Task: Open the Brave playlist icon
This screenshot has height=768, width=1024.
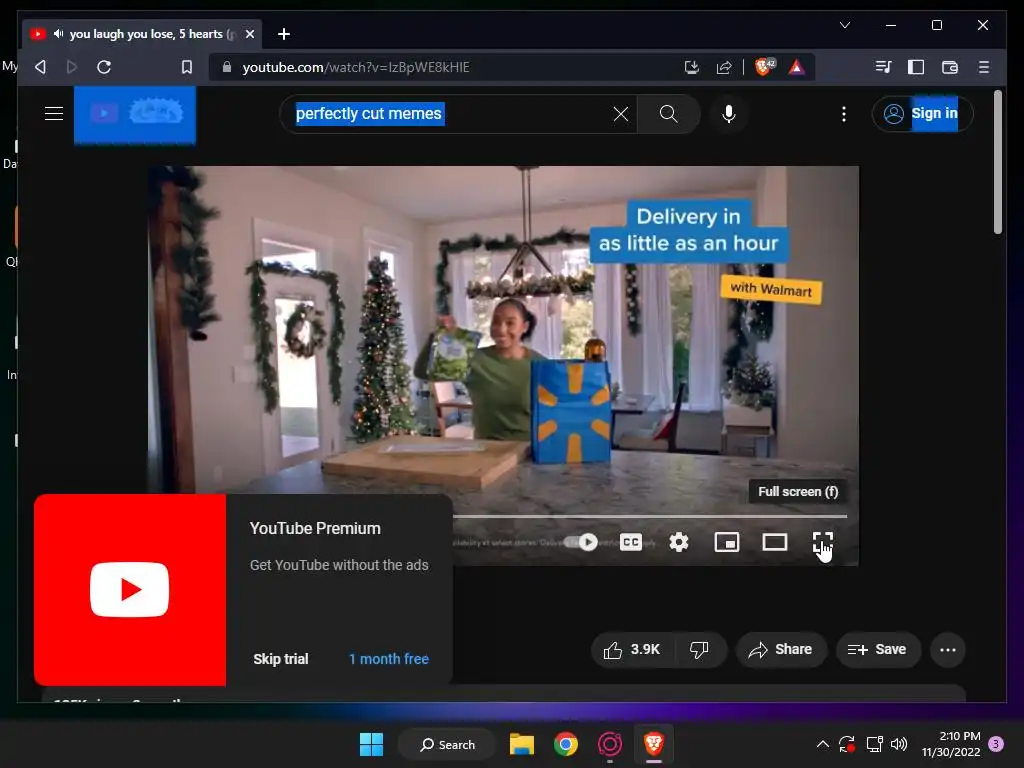Action: click(x=883, y=67)
